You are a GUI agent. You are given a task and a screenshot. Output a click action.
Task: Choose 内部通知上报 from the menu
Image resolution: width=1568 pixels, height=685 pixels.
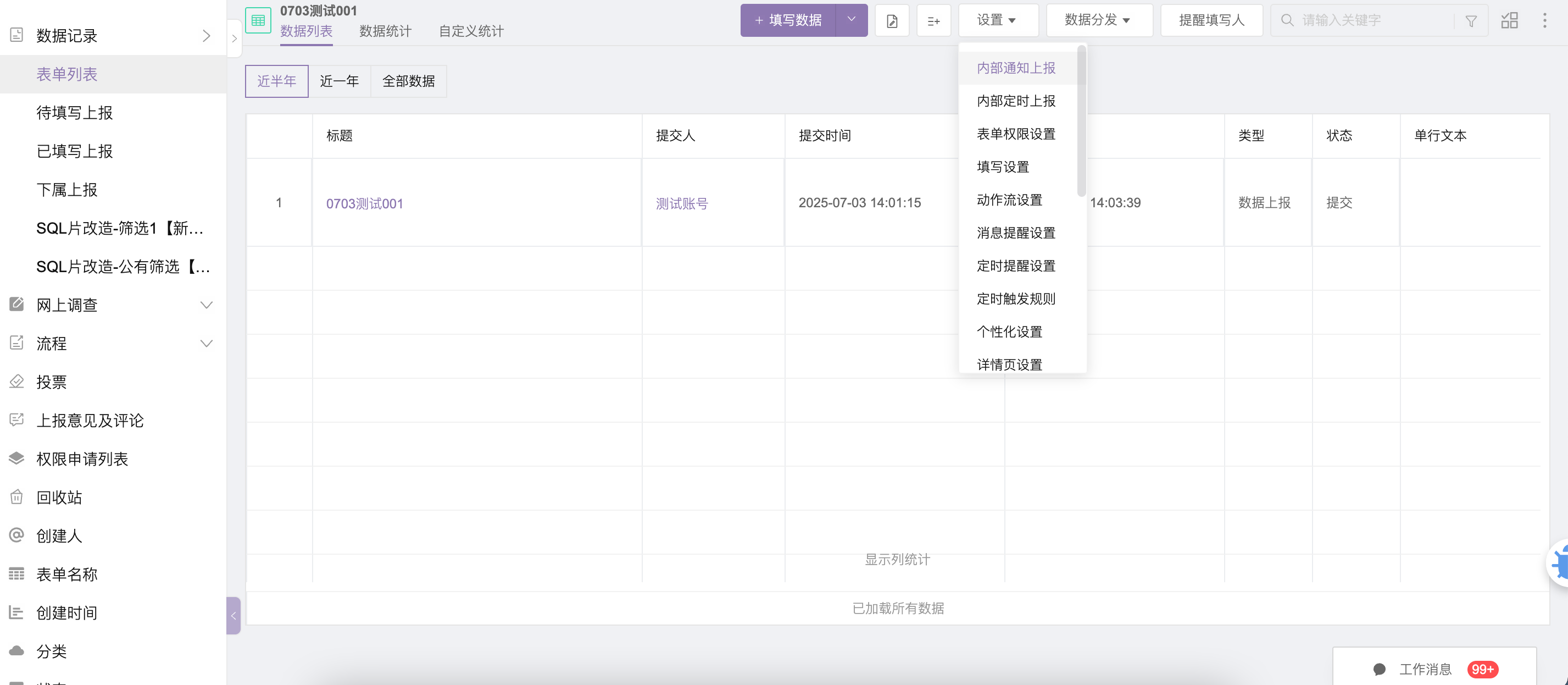[1017, 68]
